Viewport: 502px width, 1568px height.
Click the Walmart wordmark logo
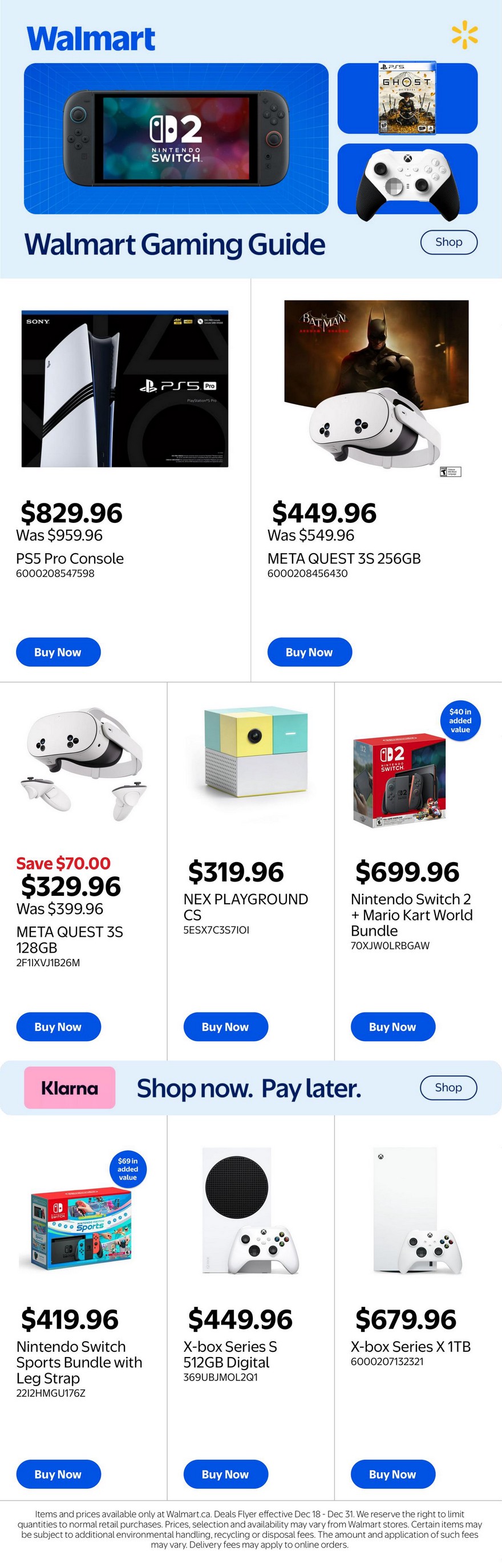click(91, 39)
